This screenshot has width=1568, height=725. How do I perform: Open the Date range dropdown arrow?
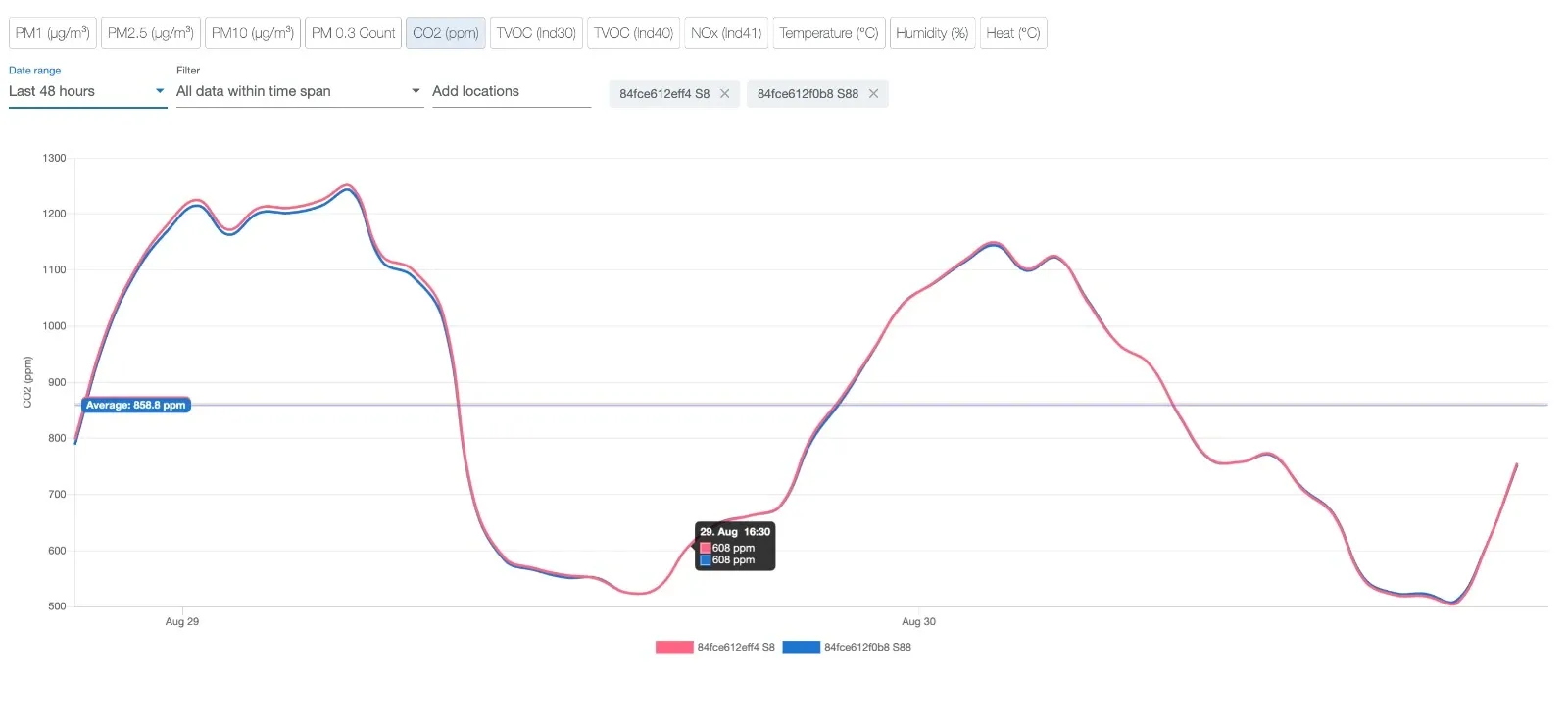pyautogui.click(x=160, y=91)
